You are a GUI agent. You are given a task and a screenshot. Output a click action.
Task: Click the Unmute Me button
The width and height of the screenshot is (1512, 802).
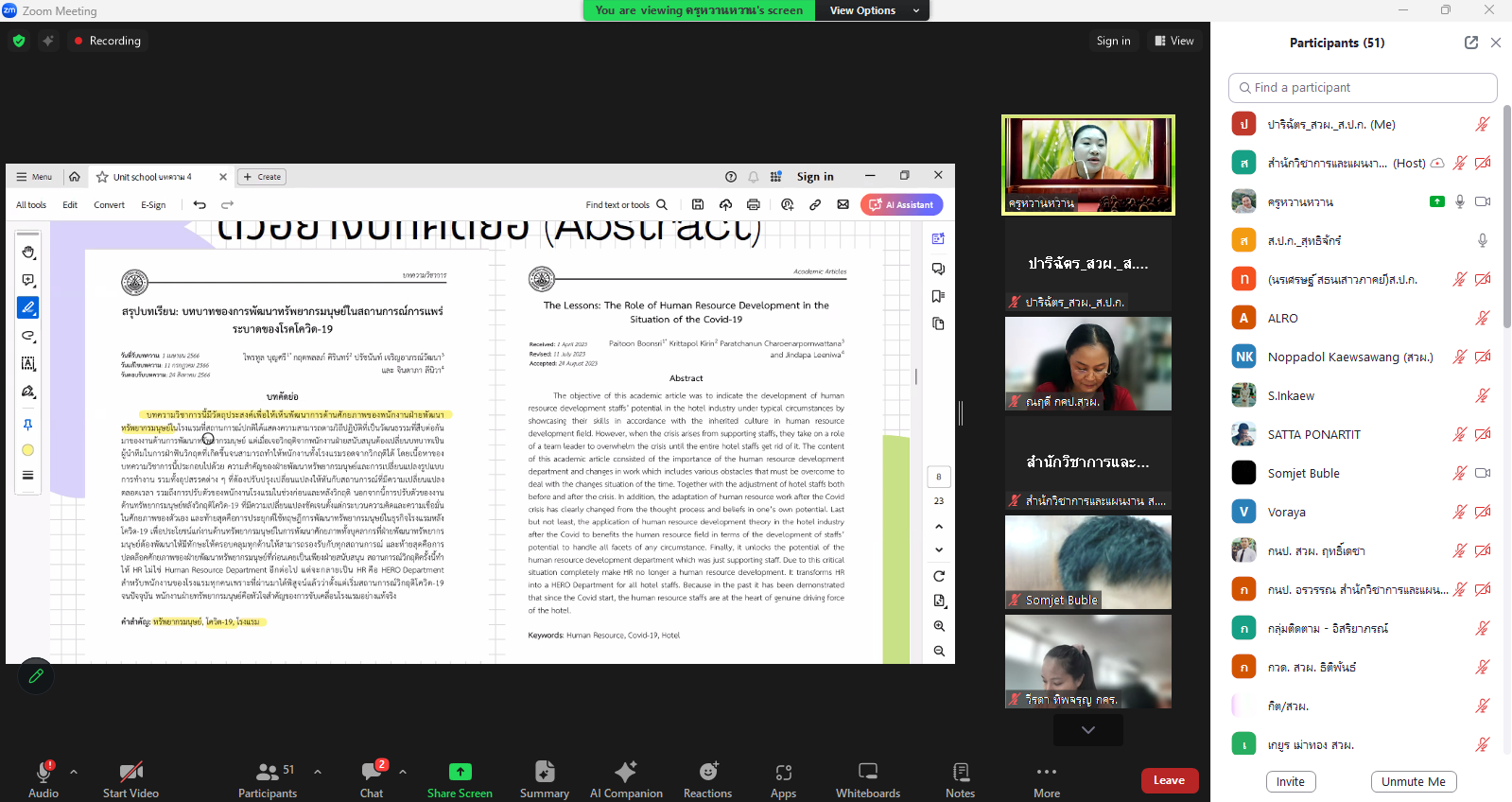(x=1414, y=781)
